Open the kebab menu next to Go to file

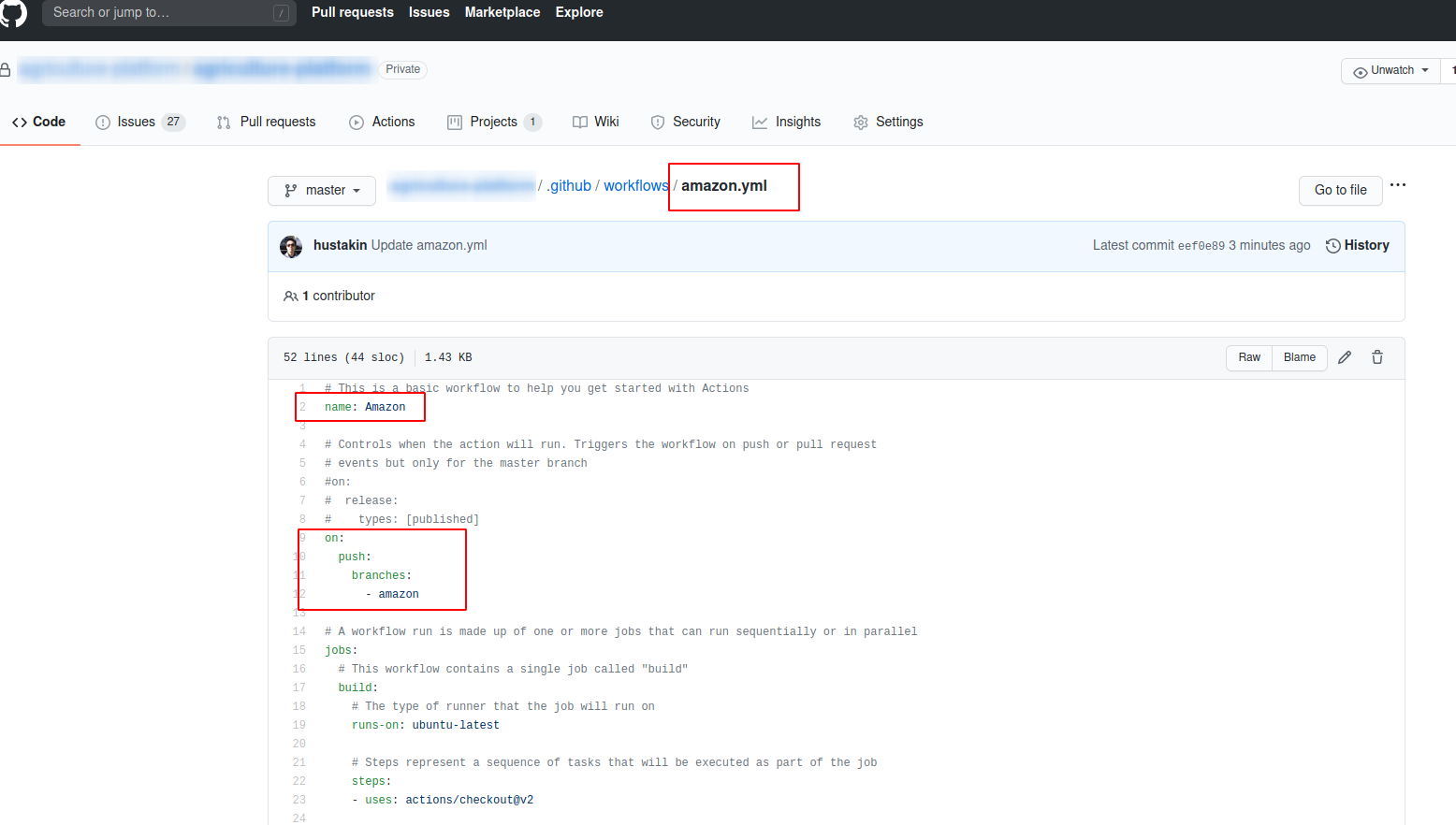click(1398, 185)
